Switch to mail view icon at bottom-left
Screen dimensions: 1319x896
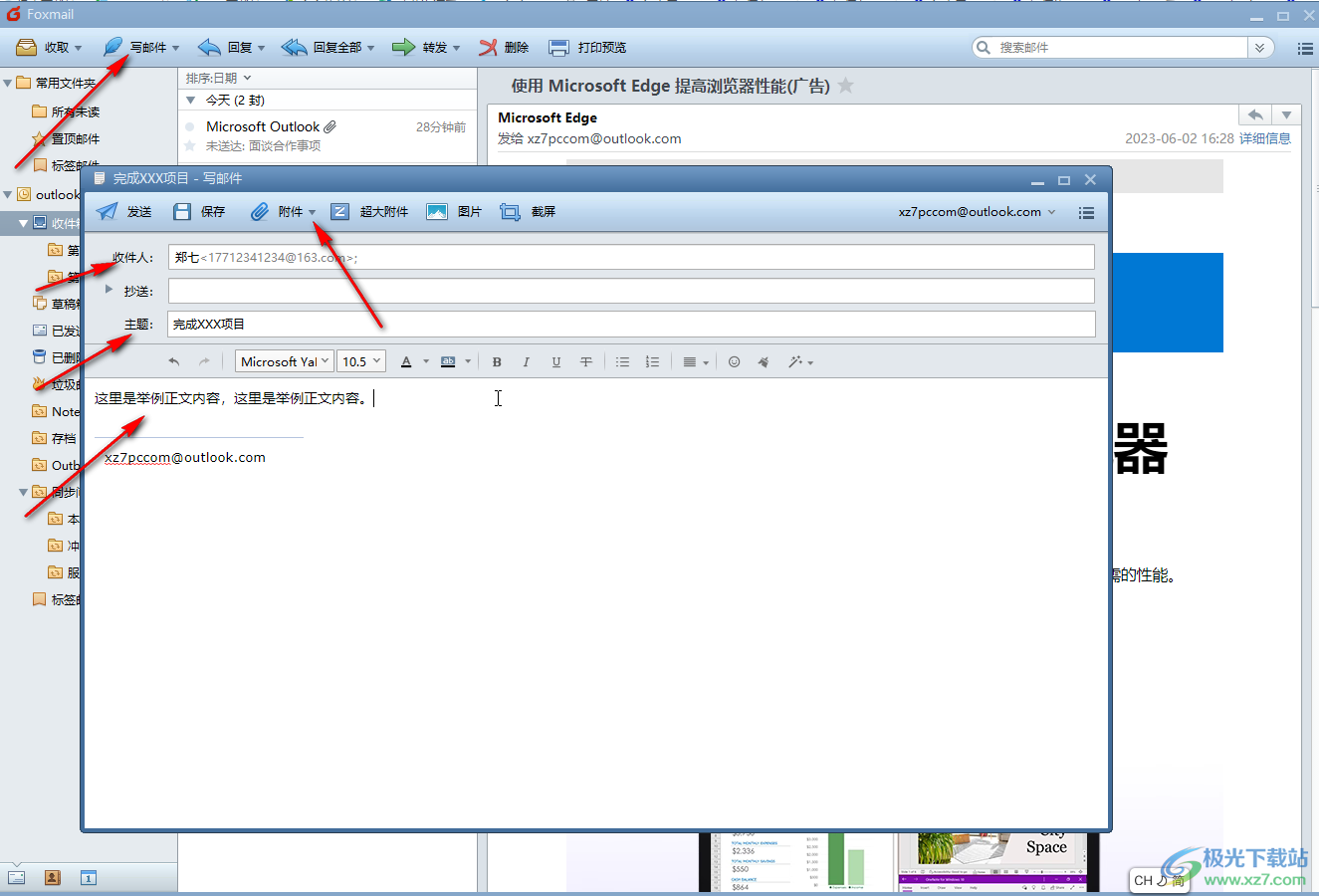coord(17,877)
